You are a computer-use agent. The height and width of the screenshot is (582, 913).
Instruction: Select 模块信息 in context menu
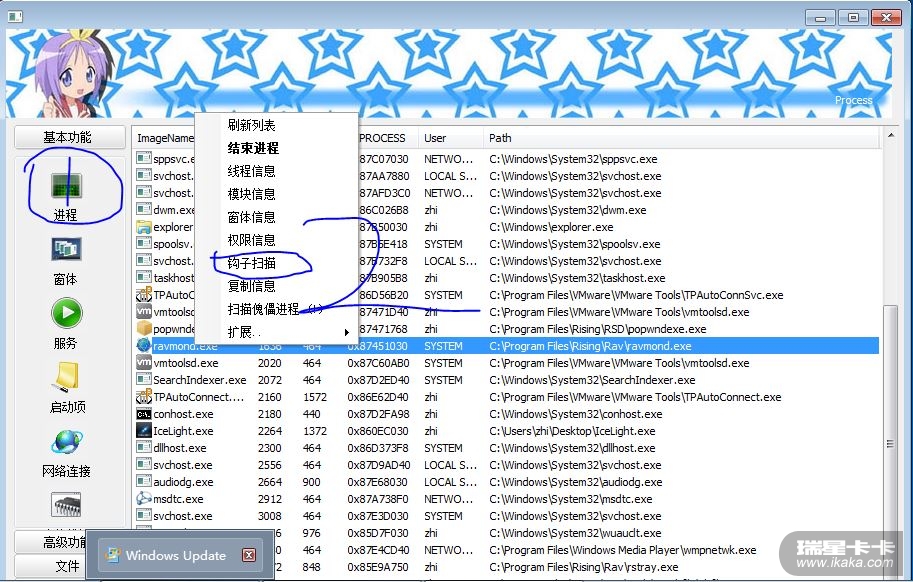click(x=251, y=194)
